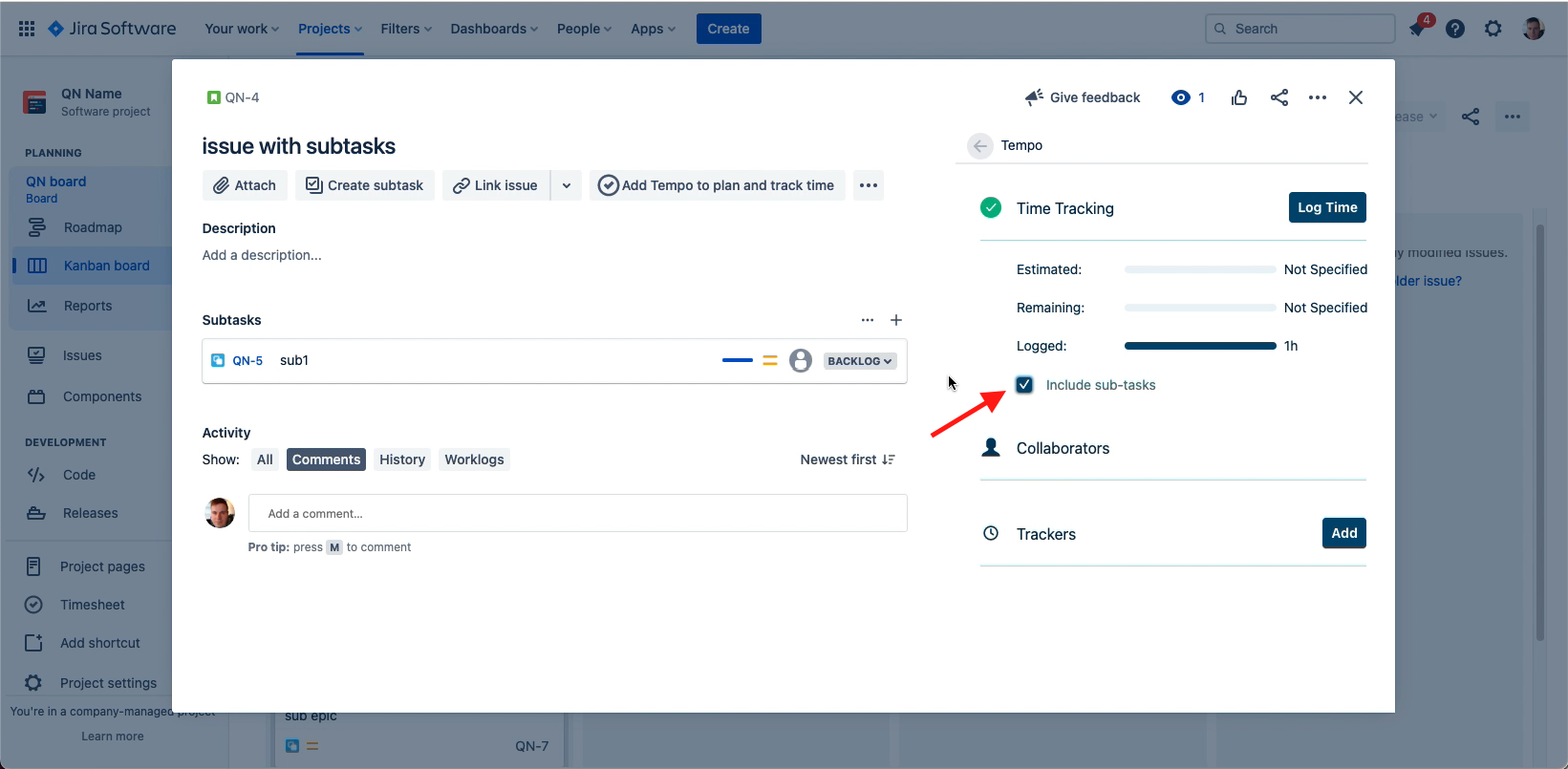Open the QN-5 subtask link
The width and height of the screenshot is (1568, 769).
click(x=247, y=360)
